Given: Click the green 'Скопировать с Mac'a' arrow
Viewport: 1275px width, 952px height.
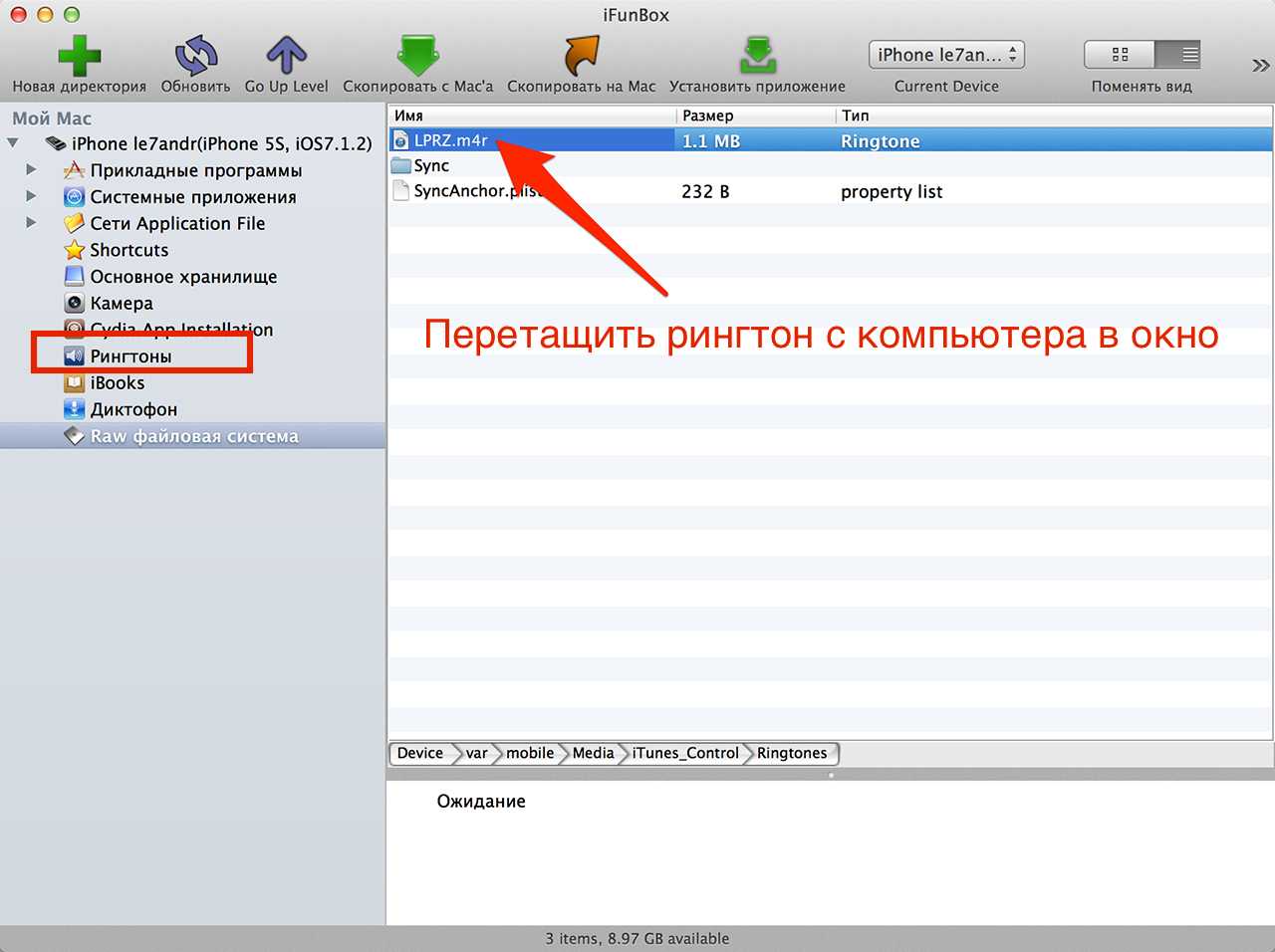Looking at the screenshot, I should point(418,56).
